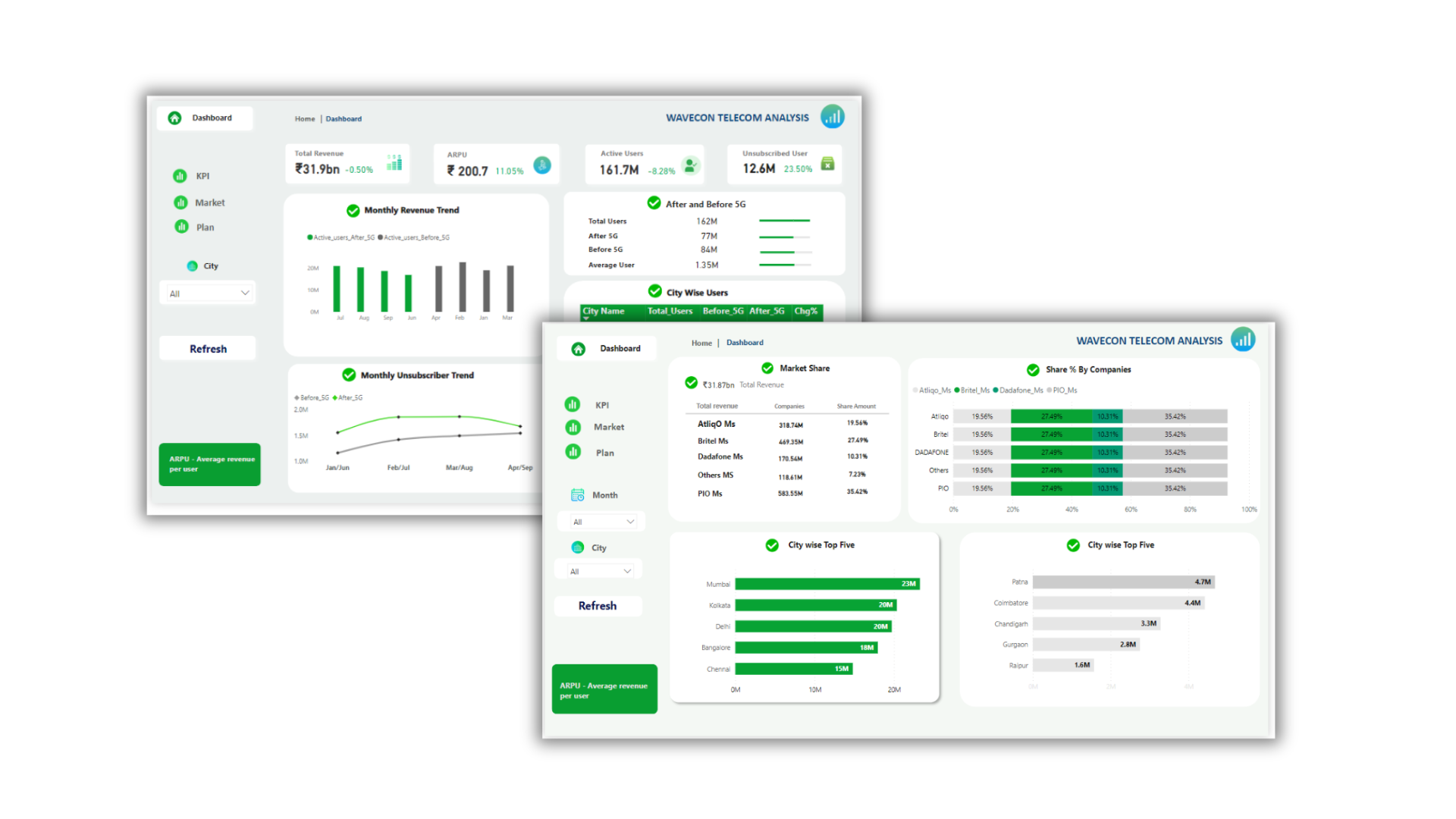The width and height of the screenshot is (1456, 819).
Task: Click the Month calendar icon
Action: (577, 495)
